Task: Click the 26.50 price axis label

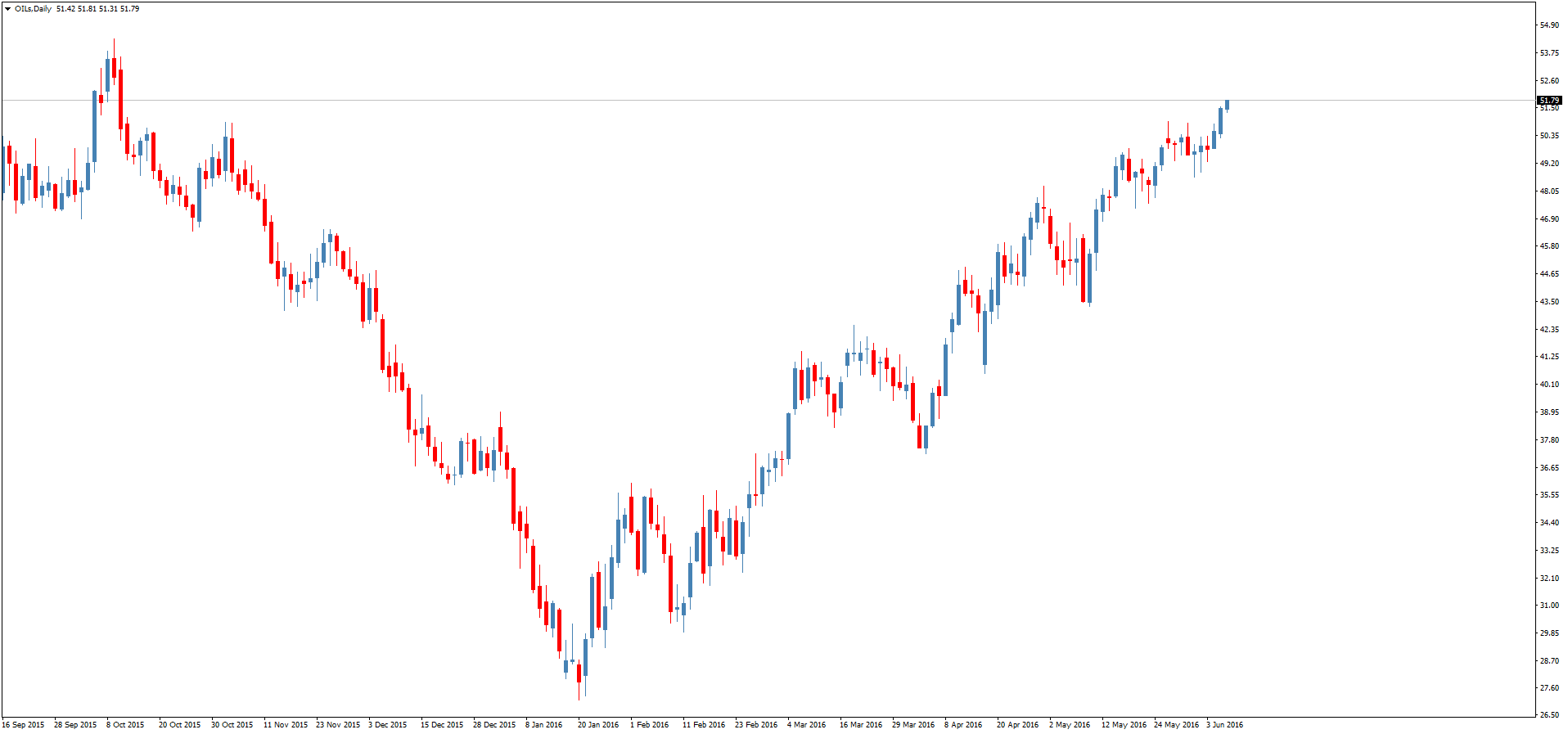Action: pyautogui.click(x=1548, y=715)
